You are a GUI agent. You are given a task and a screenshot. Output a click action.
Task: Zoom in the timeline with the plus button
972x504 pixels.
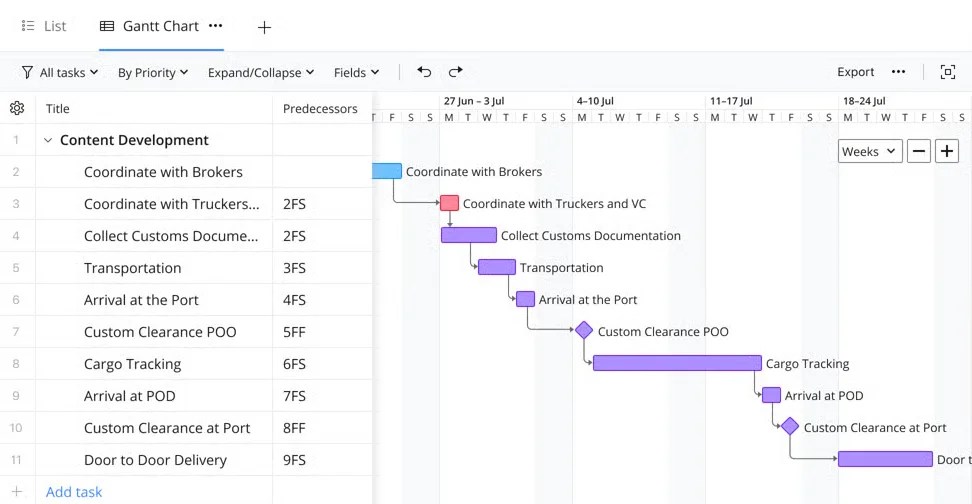tap(947, 151)
